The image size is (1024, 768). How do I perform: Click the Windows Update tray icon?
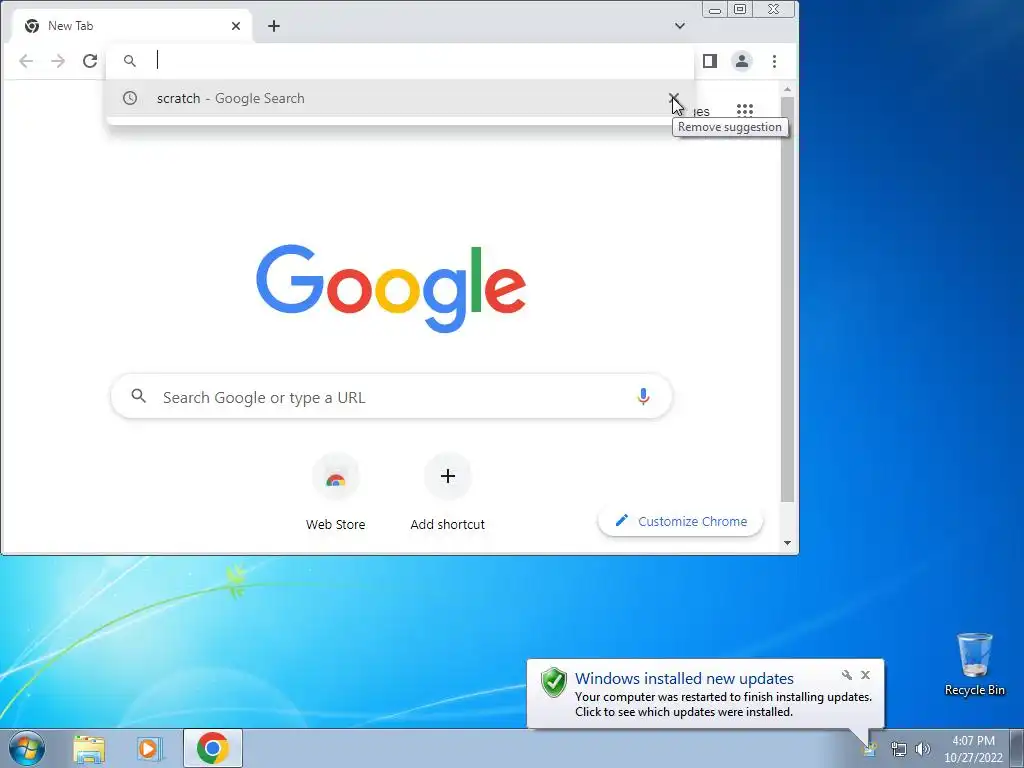coord(870,750)
